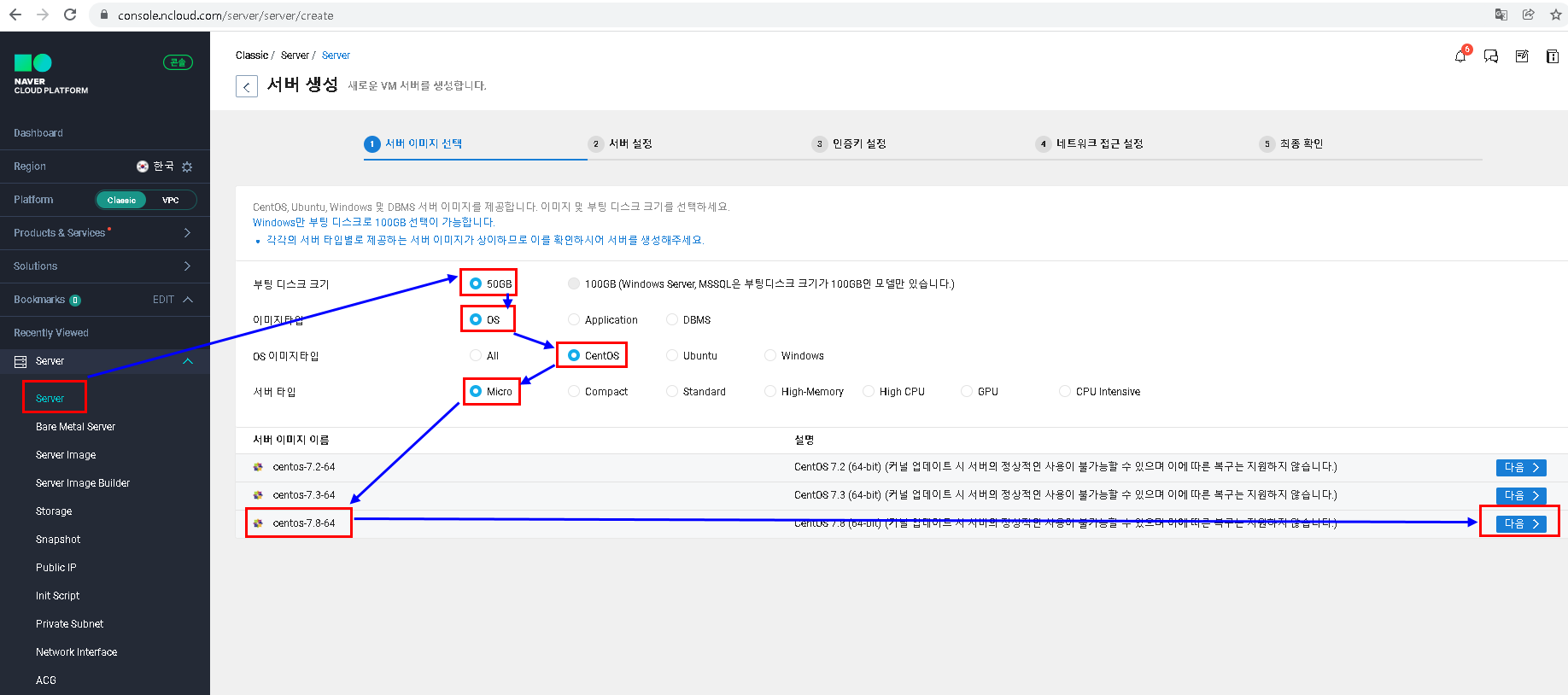Click centos-7.2-64 image icon
The image size is (1568, 695).
[258, 467]
